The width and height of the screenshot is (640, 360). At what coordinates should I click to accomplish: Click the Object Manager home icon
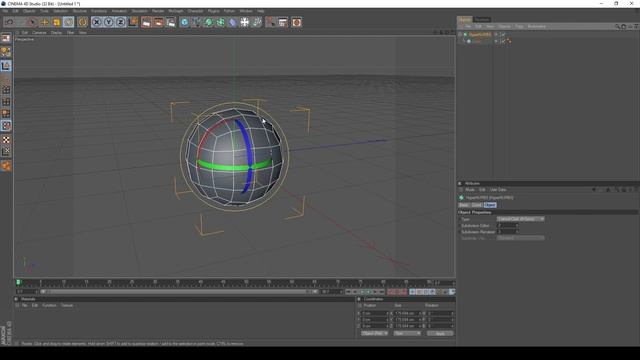[x=624, y=27]
